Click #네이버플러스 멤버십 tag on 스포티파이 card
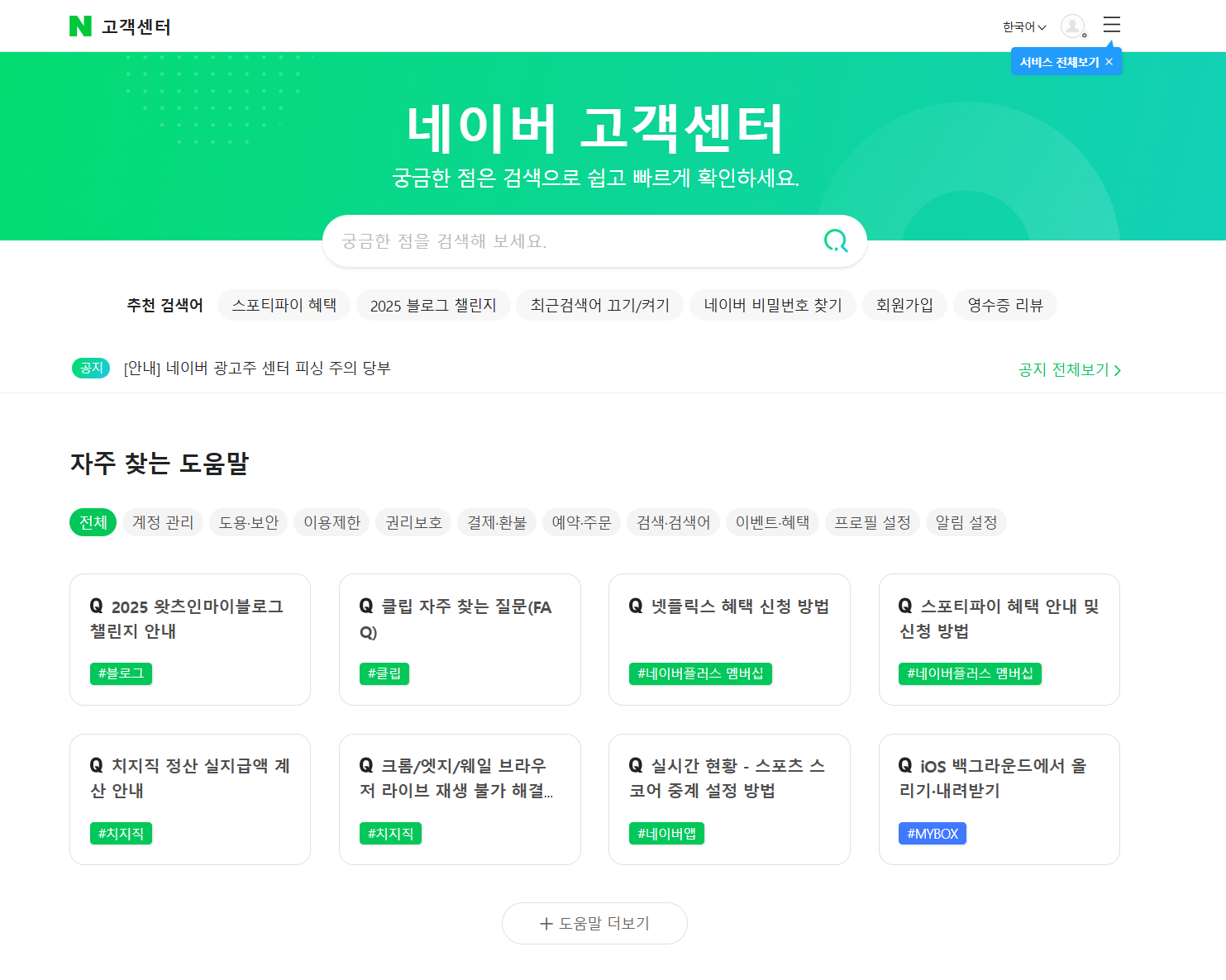This screenshot has width=1226, height=980. coord(970,673)
